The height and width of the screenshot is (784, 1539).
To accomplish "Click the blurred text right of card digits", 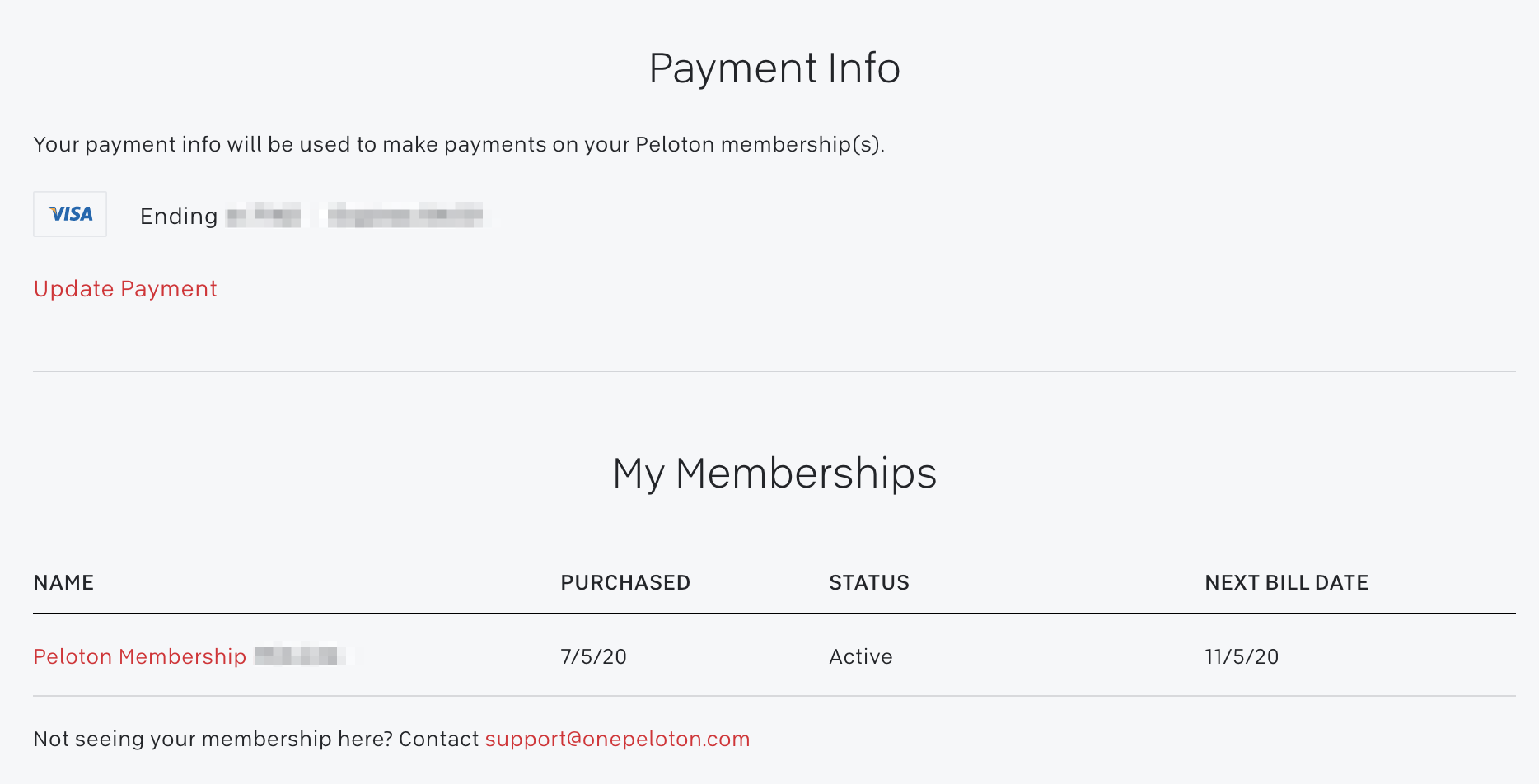I will click(x=405, y=217).
